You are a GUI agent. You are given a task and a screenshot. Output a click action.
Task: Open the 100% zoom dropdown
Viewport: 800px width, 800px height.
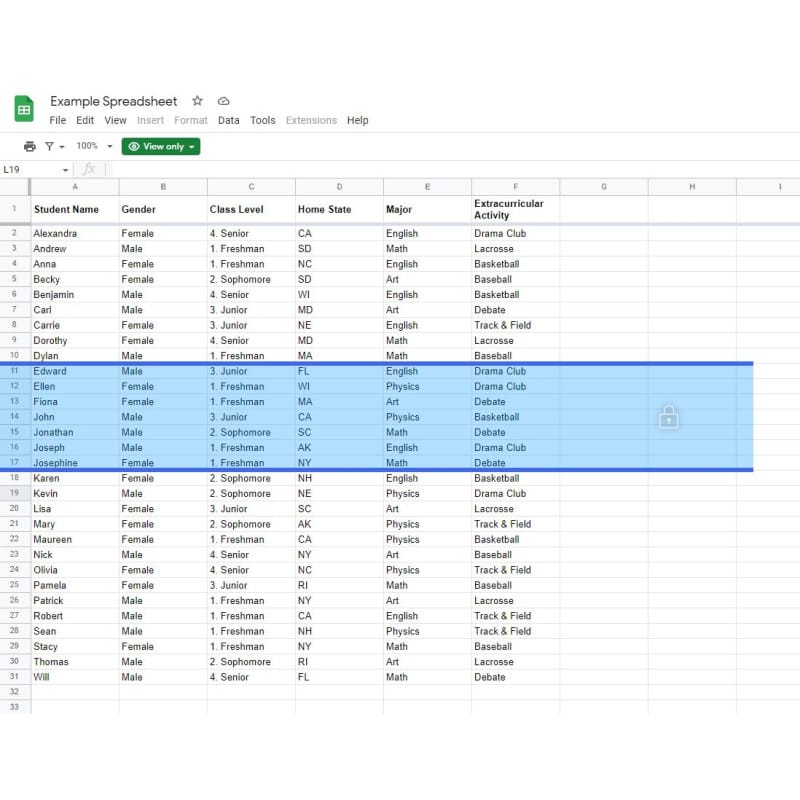click(x=95, y=146)
